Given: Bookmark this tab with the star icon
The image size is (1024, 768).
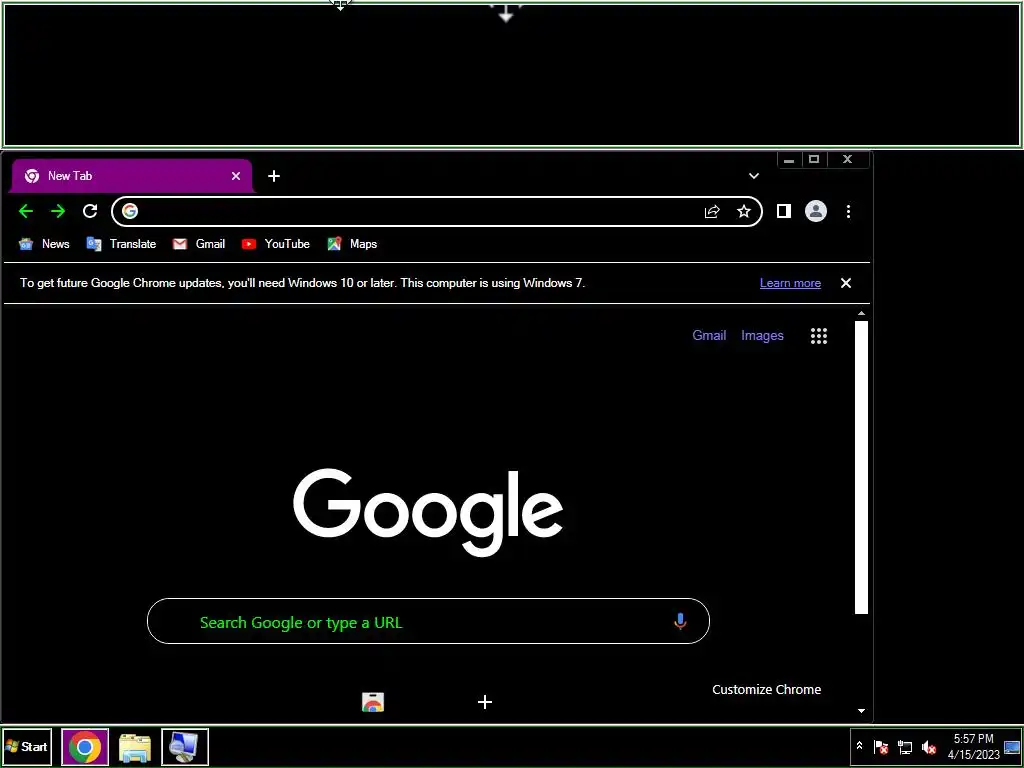Looking at the screenshot, I should click(x=744, y=211).
